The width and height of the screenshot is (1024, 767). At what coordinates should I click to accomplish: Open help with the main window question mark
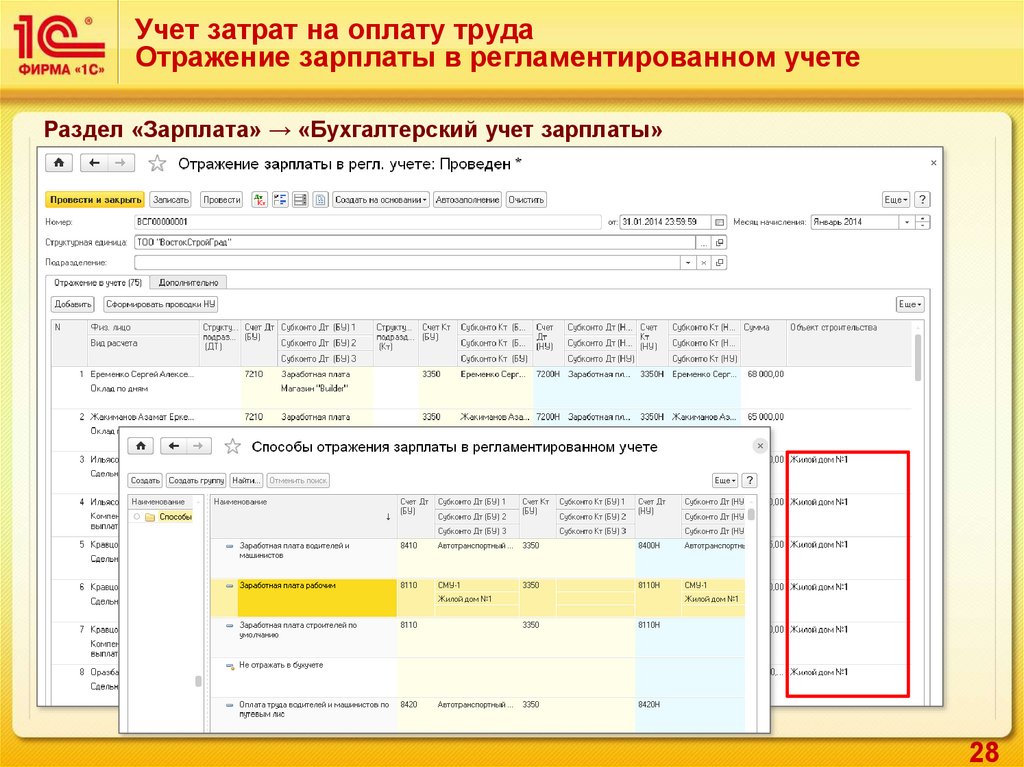[922, 200]
